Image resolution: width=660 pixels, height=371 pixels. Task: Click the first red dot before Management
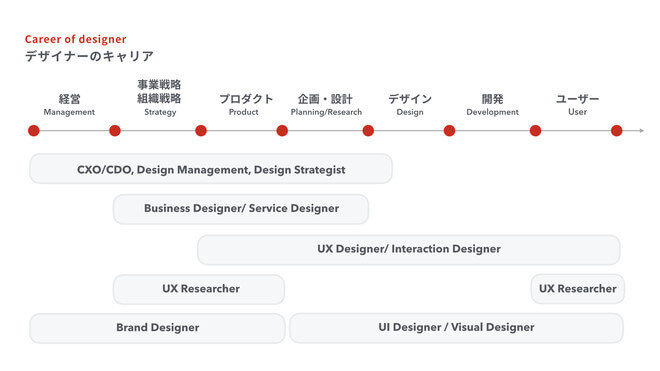pos(34,131)
